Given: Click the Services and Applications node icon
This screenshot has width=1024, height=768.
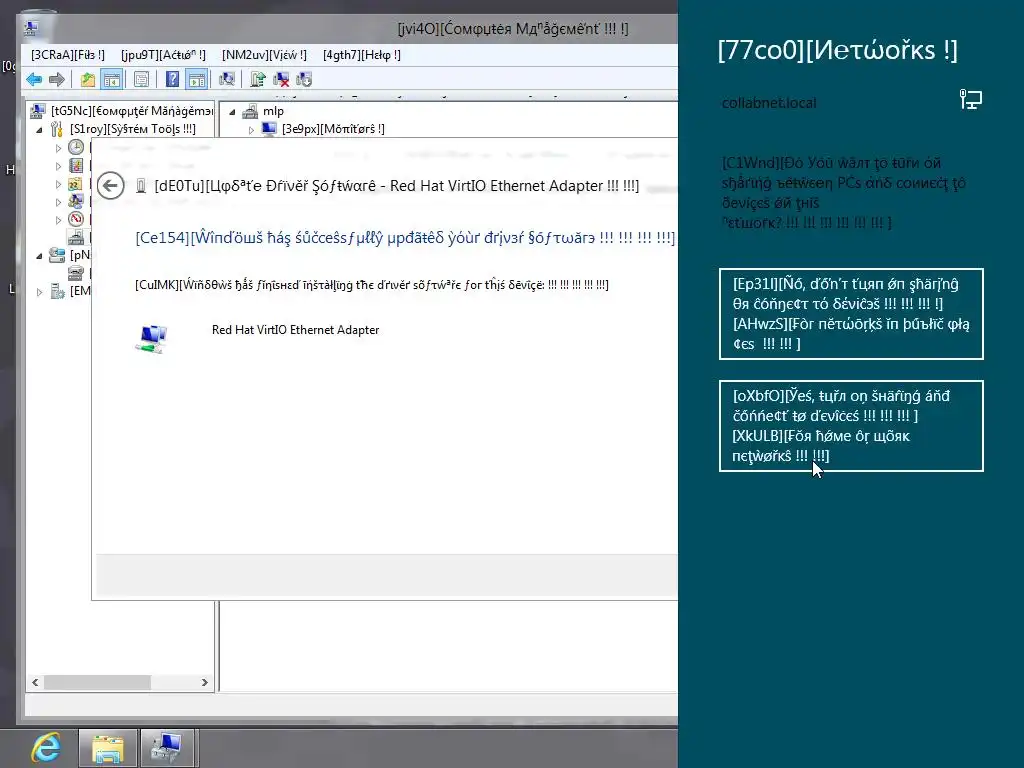Looking at the screenshot, I should click(x=57, y=291).
